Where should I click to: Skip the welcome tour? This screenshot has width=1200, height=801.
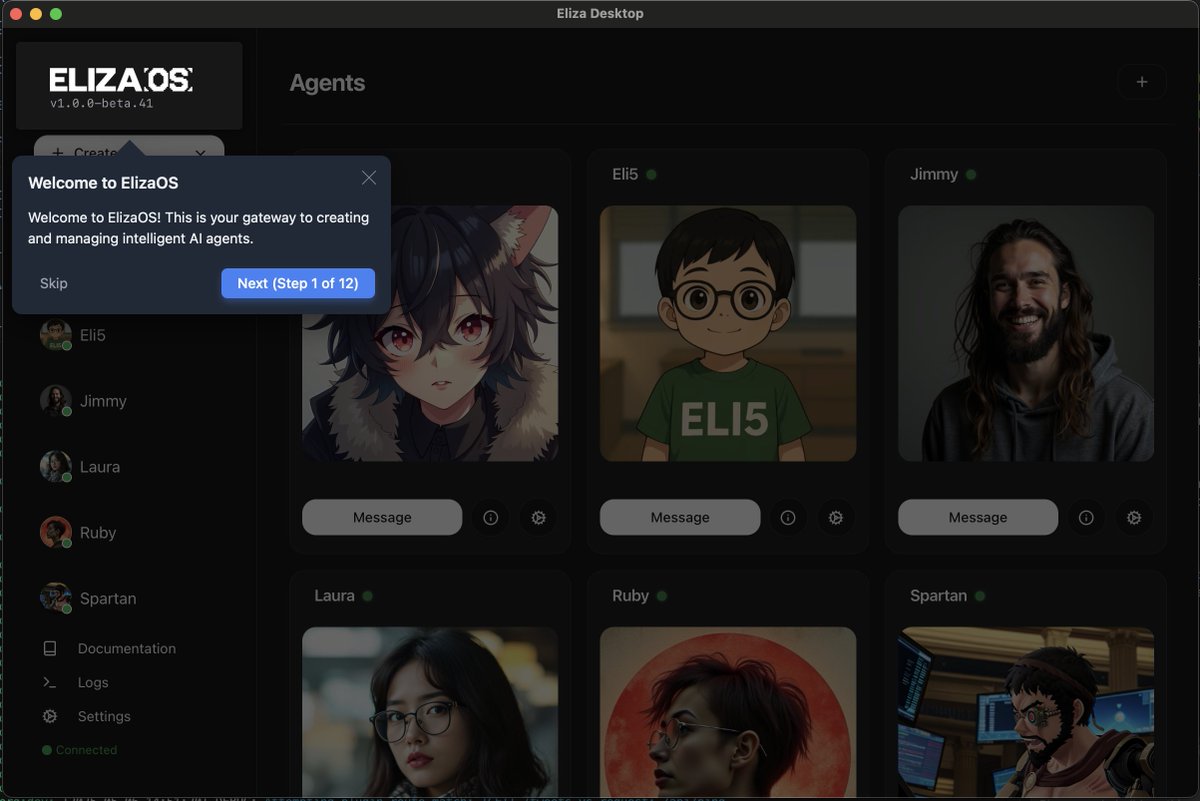(54, 283)
